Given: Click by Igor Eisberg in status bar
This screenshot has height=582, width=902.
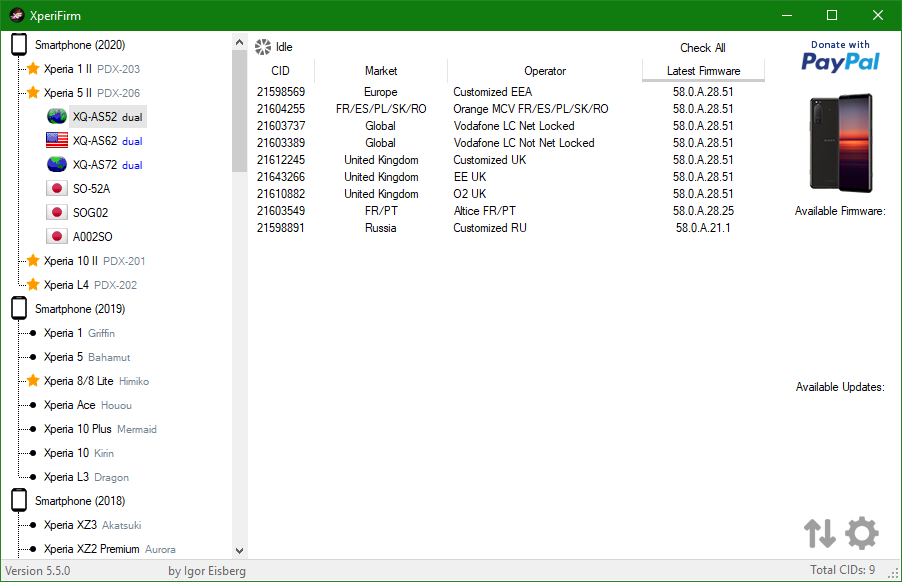Looking at the screenshot, I should (207, 571).
